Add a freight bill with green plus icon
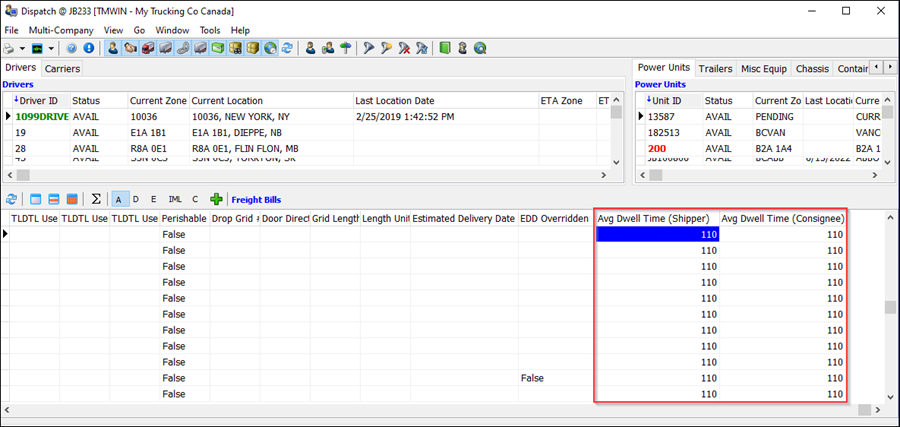 [x=216, y=199]
